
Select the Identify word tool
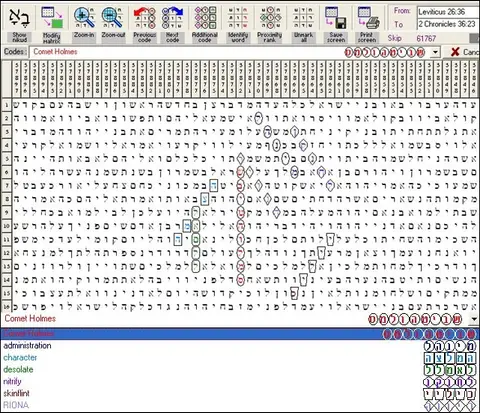[238, 17]
